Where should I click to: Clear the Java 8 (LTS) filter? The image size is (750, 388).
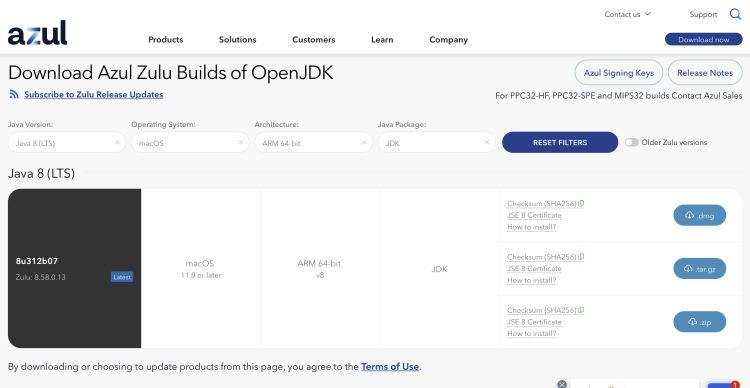[x=117, y=142]
